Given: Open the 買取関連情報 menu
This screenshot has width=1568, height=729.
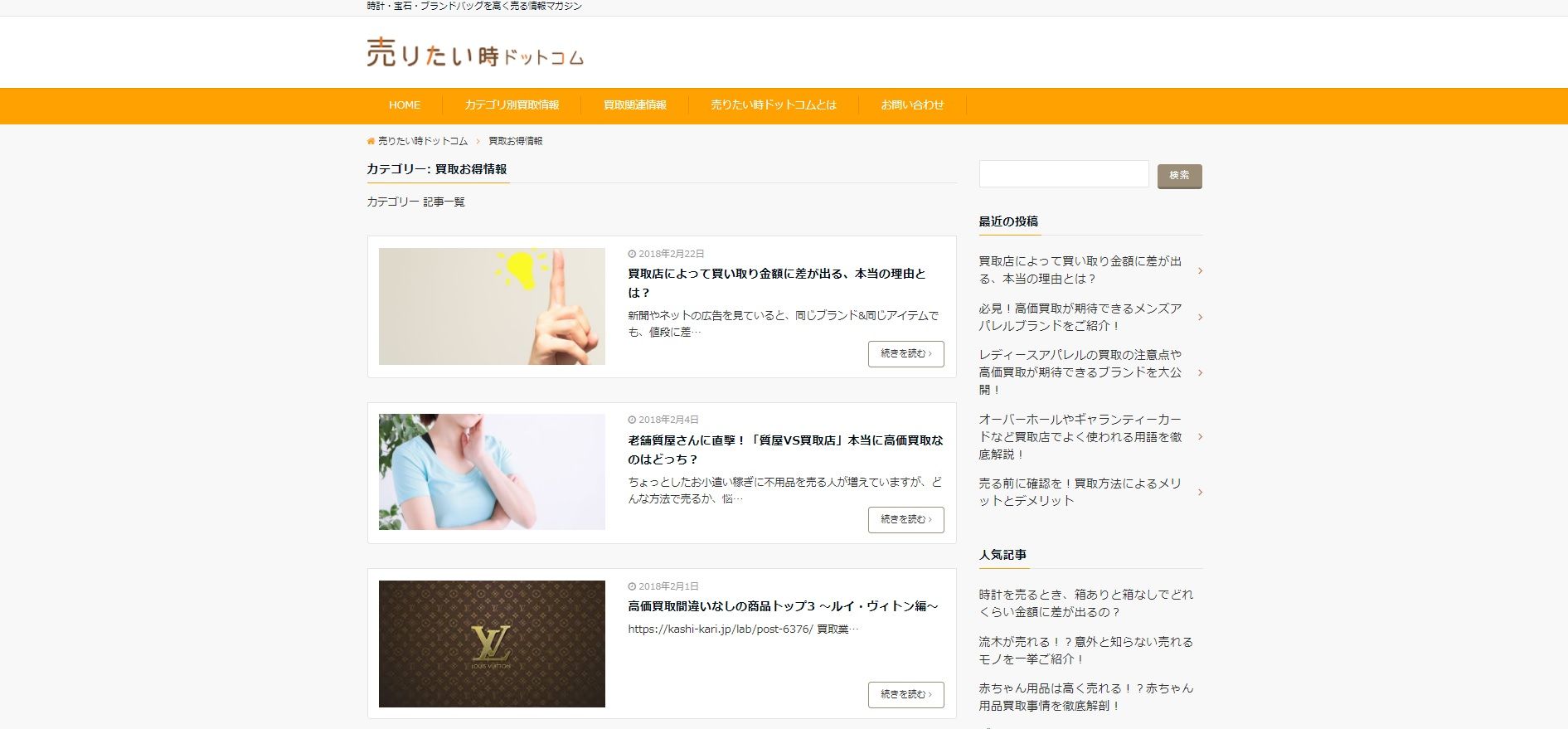Looking at the screenshot, I should click(634, 105).
